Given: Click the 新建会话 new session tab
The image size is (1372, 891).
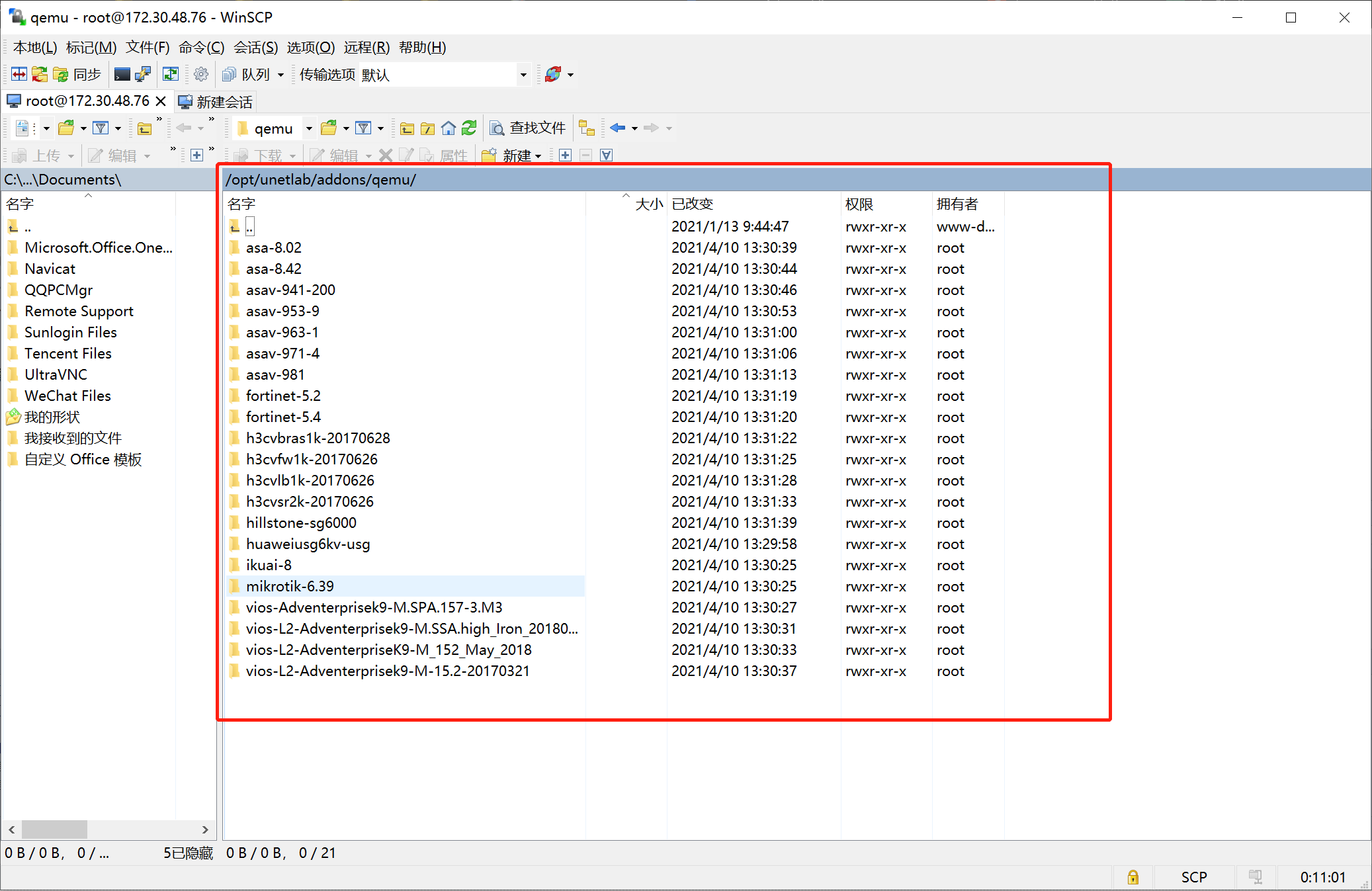Looking at the screenshot, I should (x=216, y=102).
